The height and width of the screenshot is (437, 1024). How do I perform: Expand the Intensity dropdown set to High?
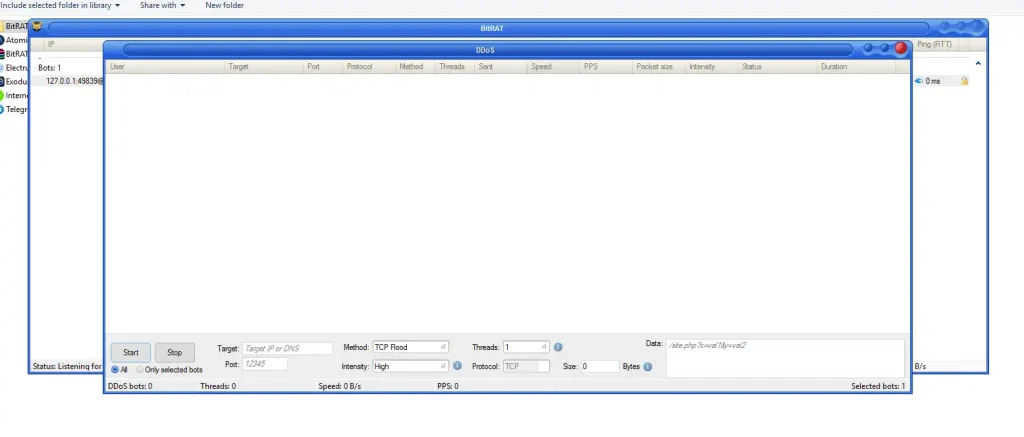coord(410,366)
